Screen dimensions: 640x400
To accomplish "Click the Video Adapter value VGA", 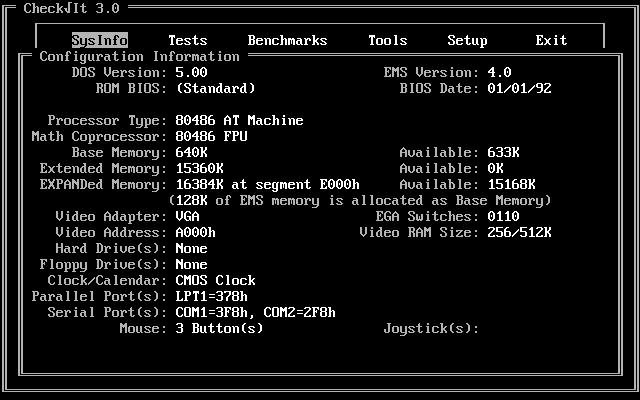I will point(188,216).
